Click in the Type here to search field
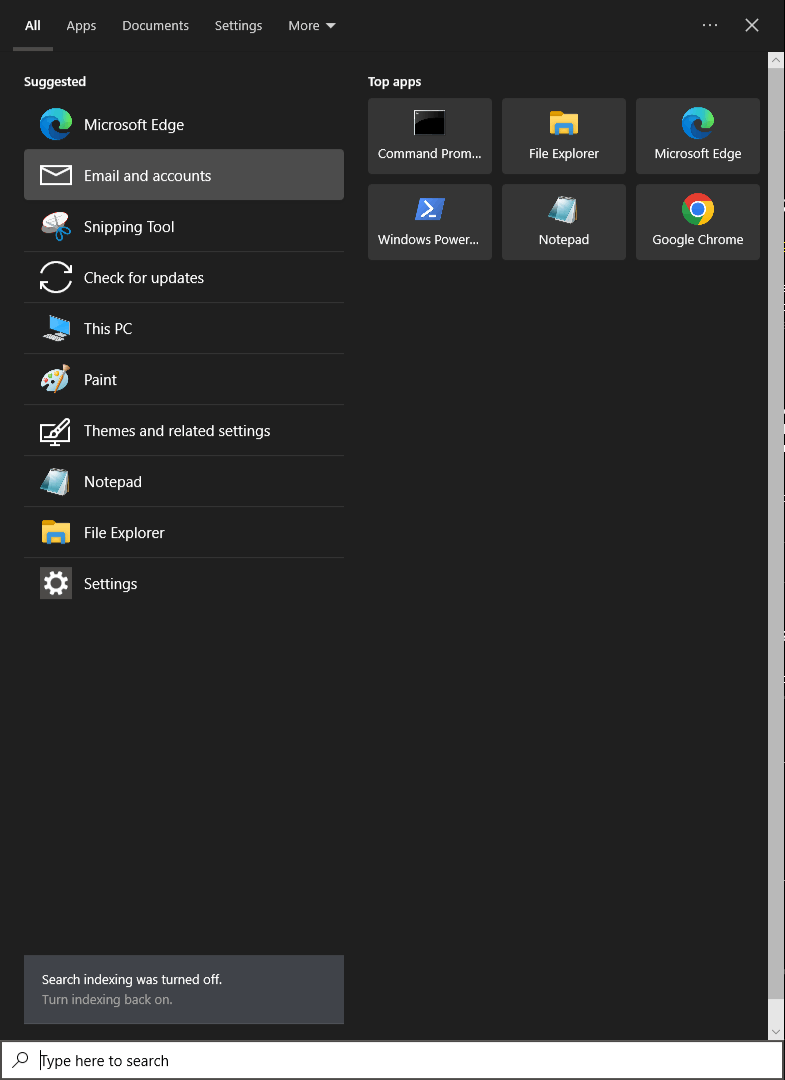Screen dimensions: 785x1080 [x=392, y=1060]
